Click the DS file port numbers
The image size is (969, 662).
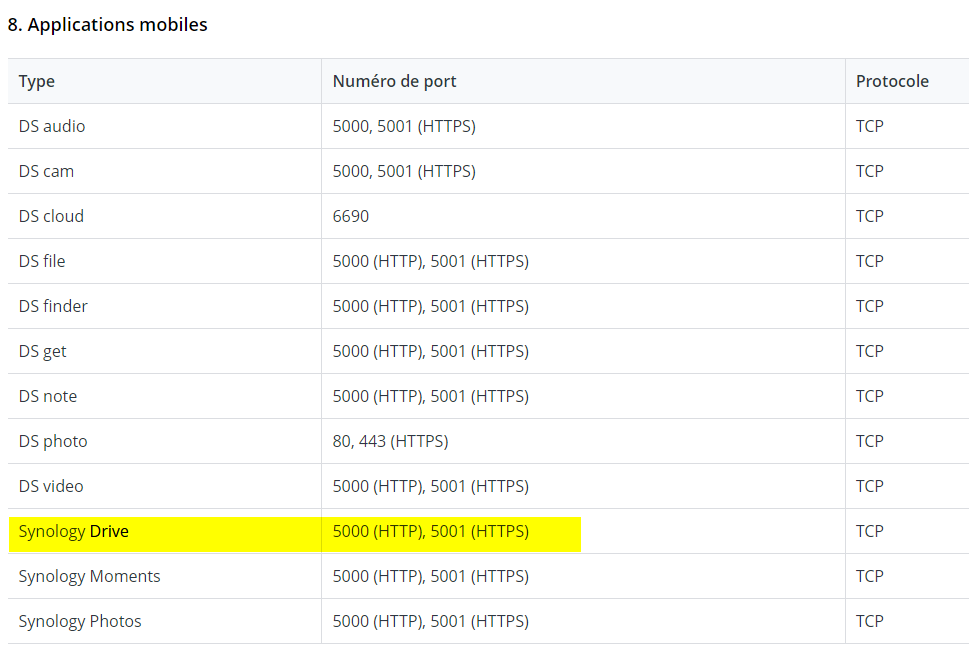(431, 261)
